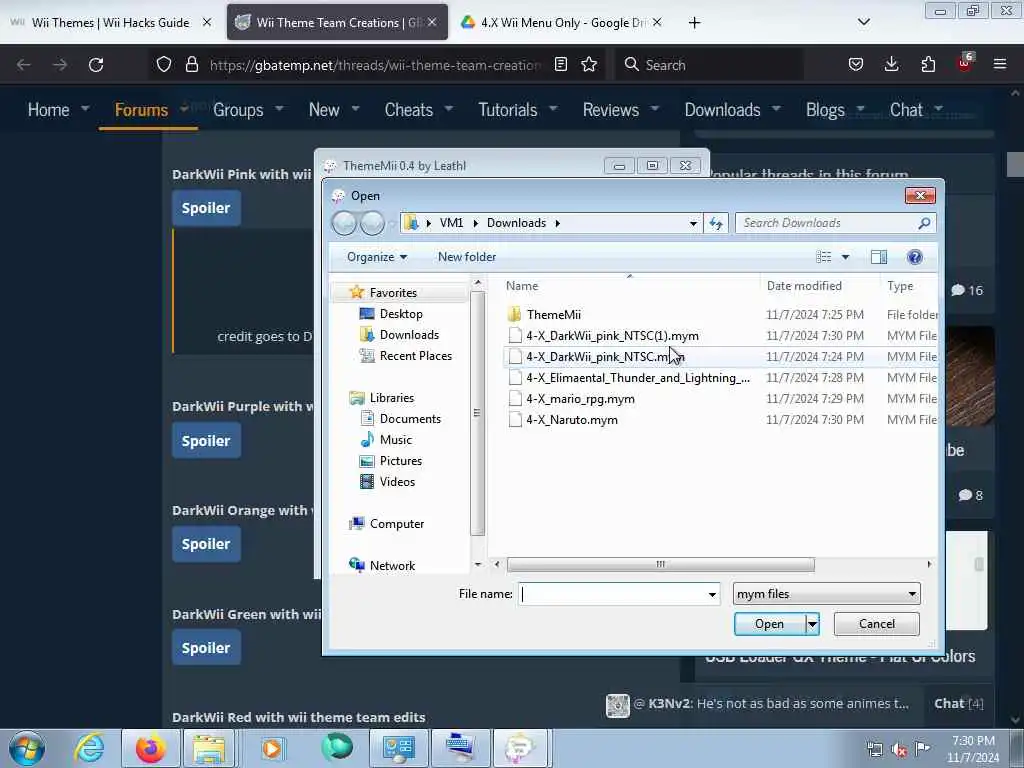1024x768 pixels.
Task: Click navigation pane vertical scrollbar
Action: pyautogui.click(x=477, y=413)
